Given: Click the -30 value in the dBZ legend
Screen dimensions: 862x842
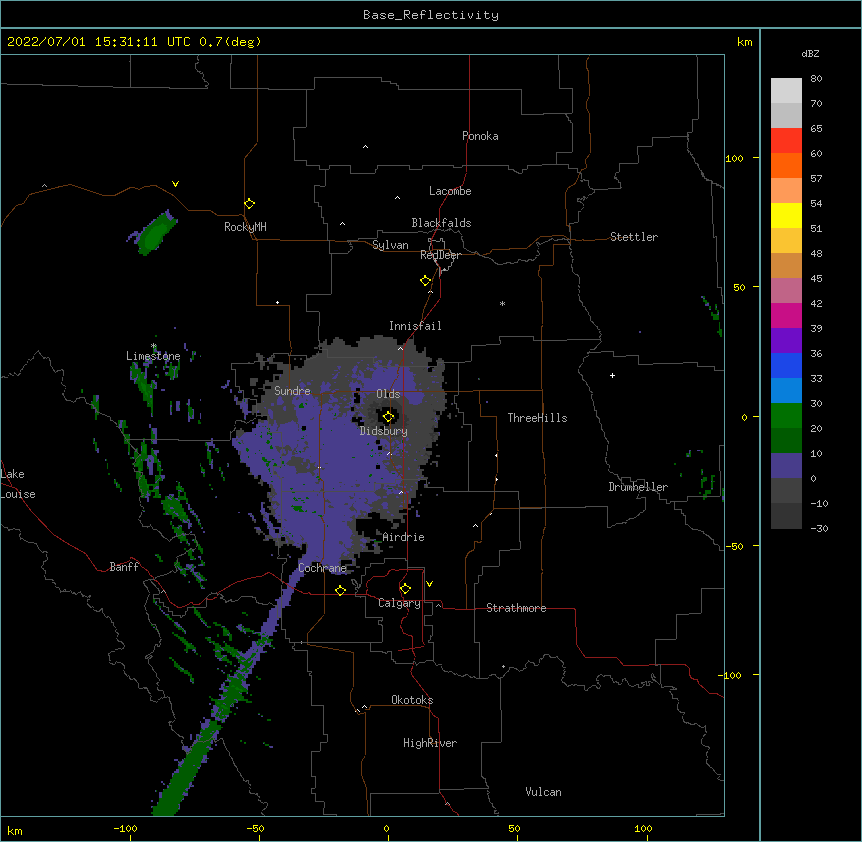Looking at the screenshot, I should tap(820, 529).
